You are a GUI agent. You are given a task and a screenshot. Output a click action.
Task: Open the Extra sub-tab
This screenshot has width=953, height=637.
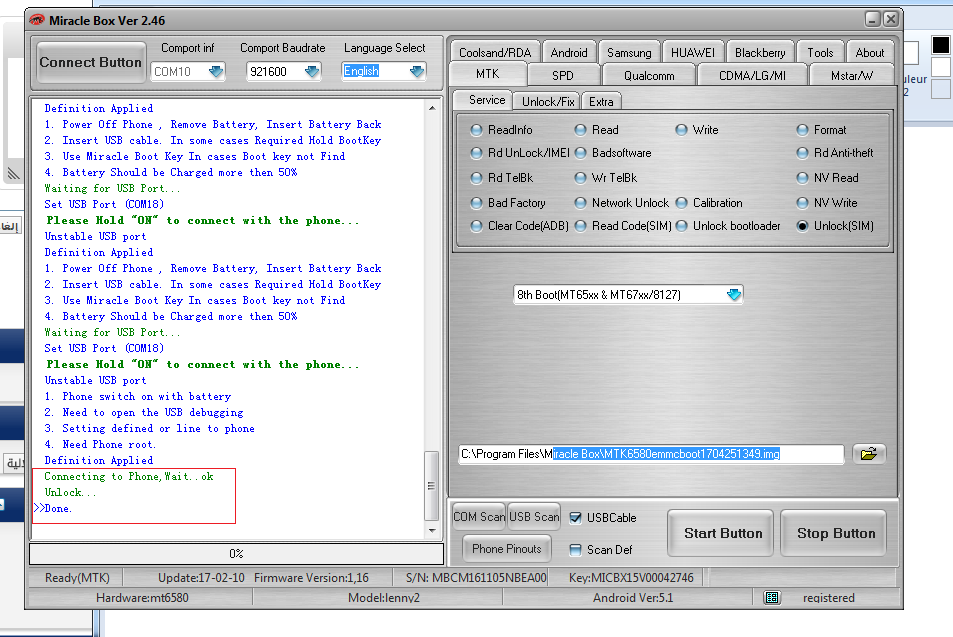click(x=601, y=102)
